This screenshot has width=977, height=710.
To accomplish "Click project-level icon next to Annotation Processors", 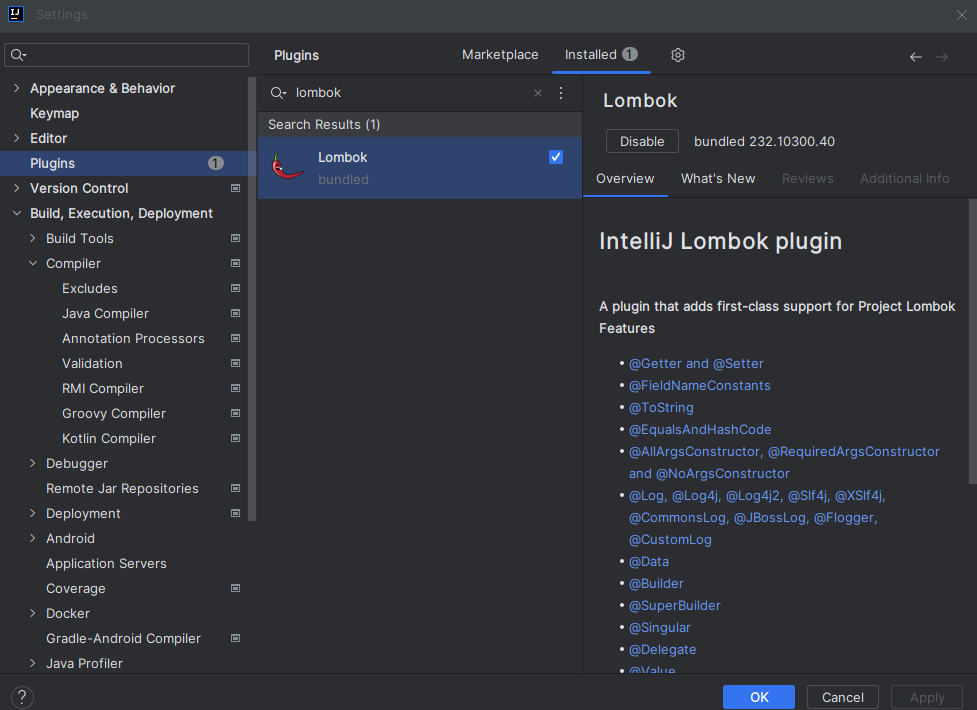I will pyautogui.click(x=236, y=338).
